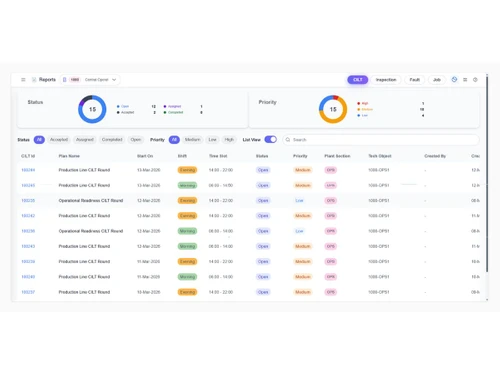Click the Reports title text
This screenshot has width=500, height=375.
coord(47,80)
